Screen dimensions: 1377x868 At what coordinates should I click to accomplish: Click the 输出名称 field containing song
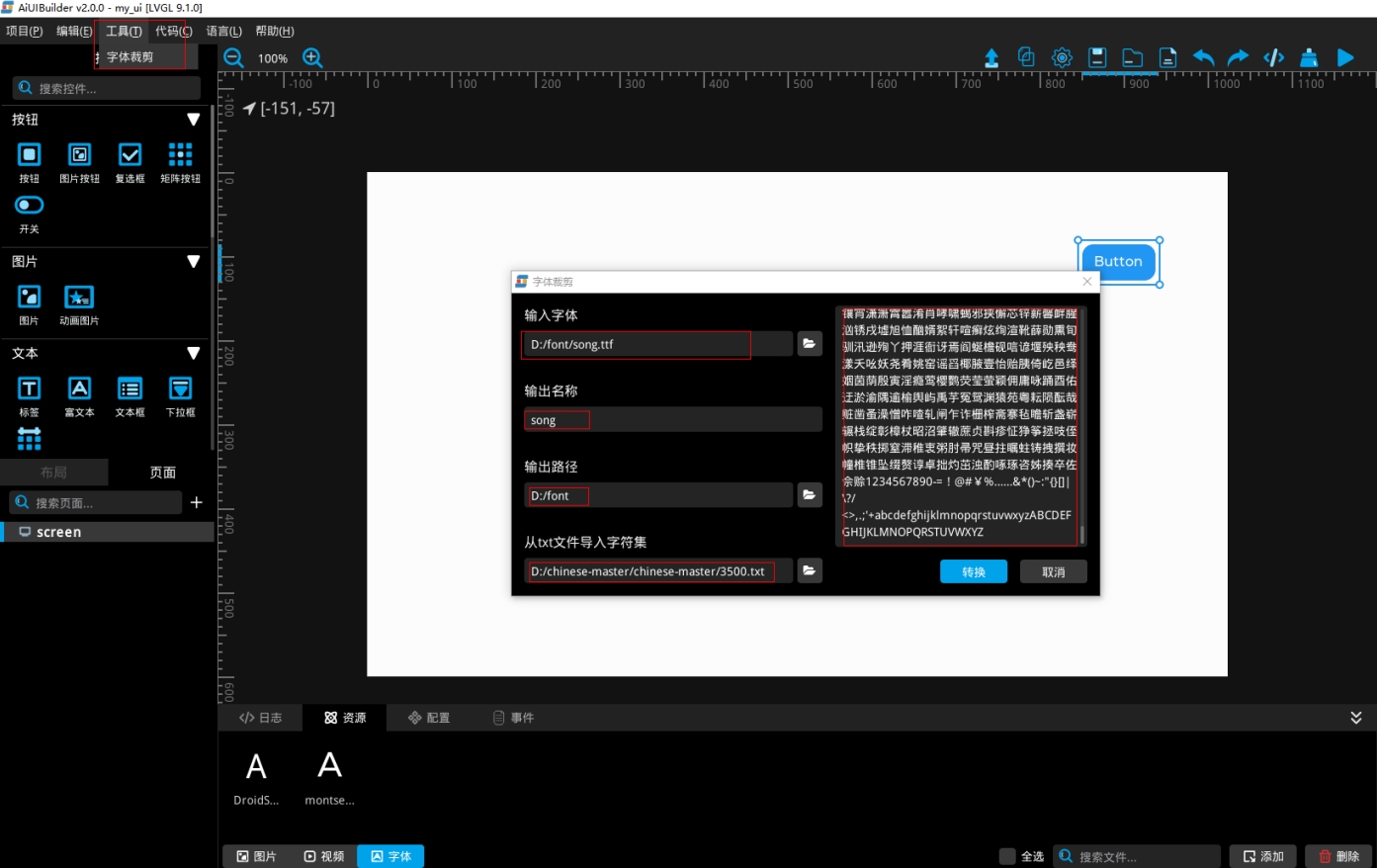(672, 420)
